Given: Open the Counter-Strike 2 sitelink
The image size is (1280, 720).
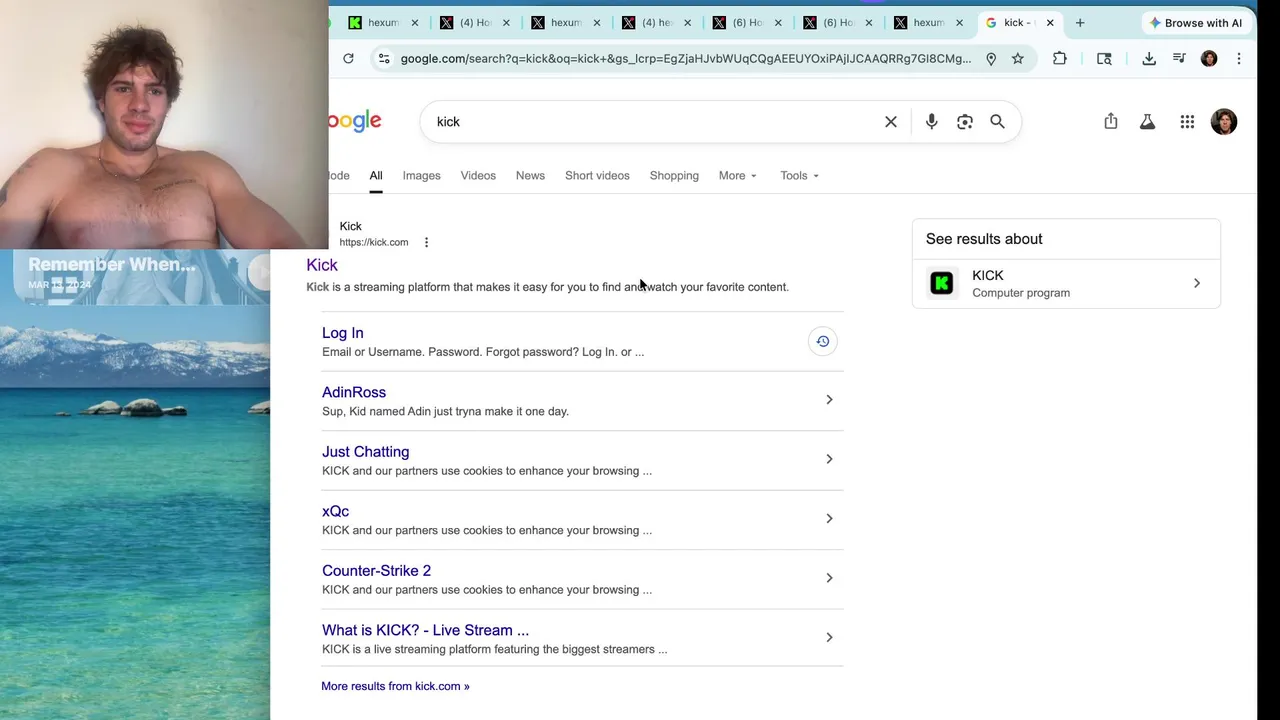Looking at the screenshot, I should (x=377, y=571).
